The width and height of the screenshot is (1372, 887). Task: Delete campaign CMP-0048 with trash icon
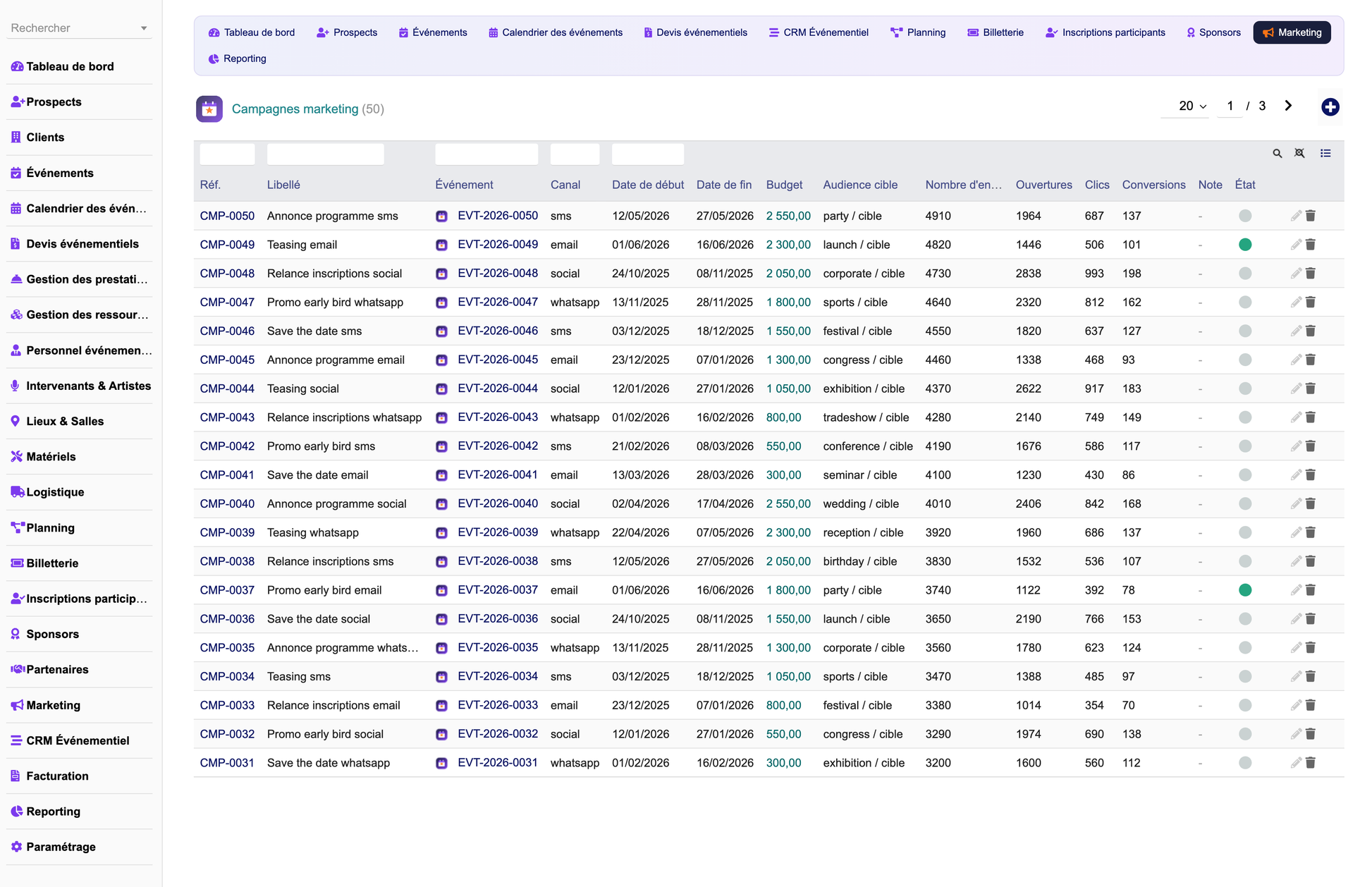pos(1311,274)
